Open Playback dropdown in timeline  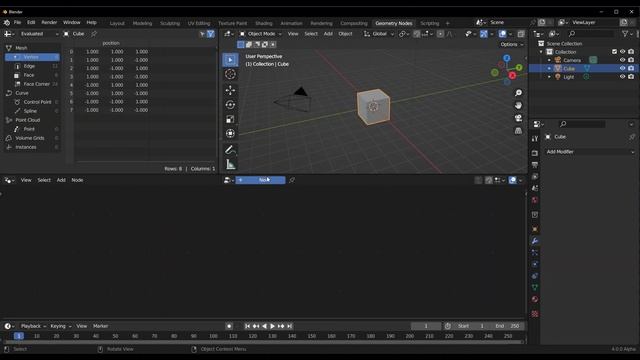click(33, 326)
